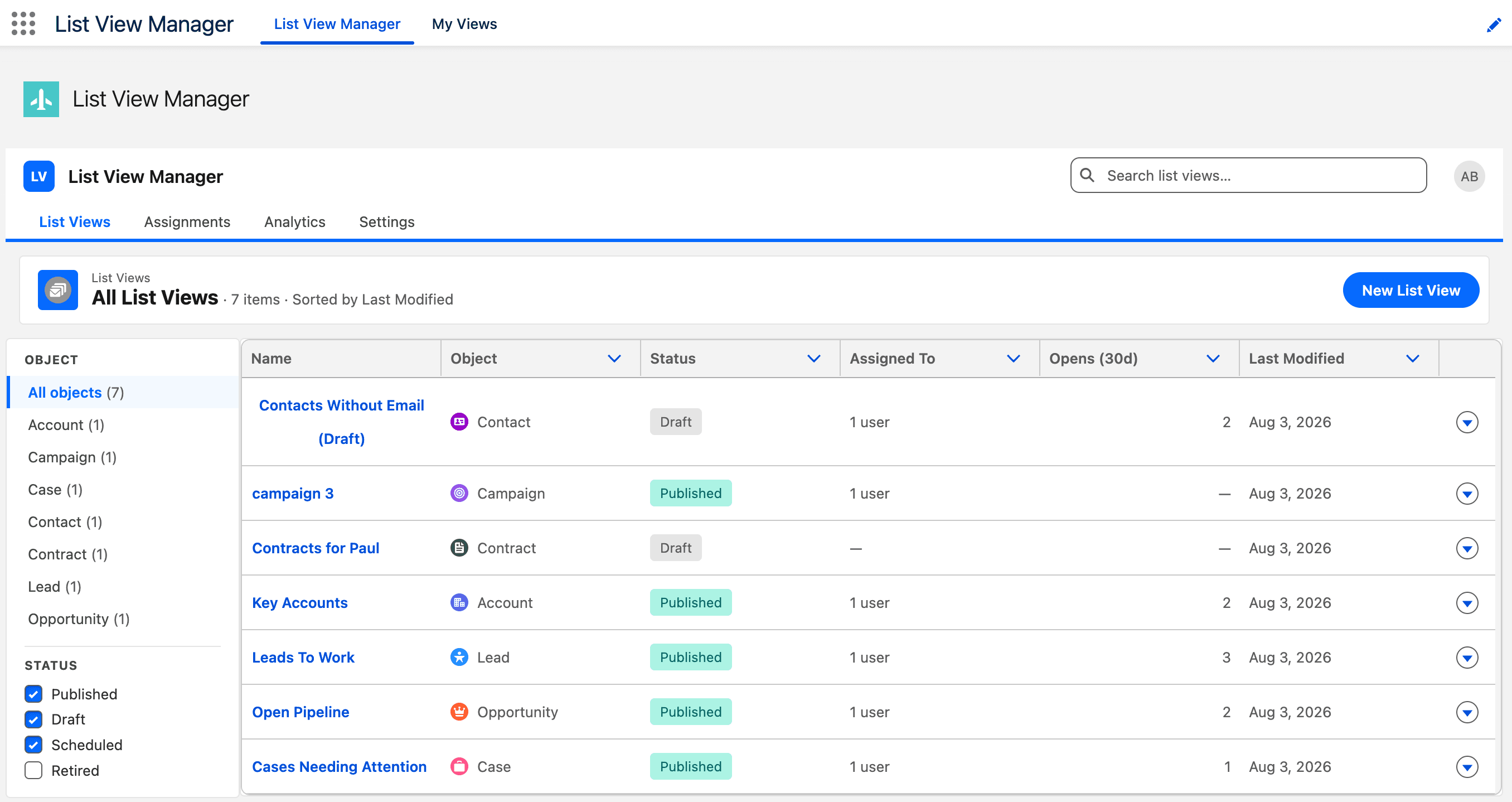Open the Cases Needing Attention link
1512x802 pixels.
click(340, 767)
